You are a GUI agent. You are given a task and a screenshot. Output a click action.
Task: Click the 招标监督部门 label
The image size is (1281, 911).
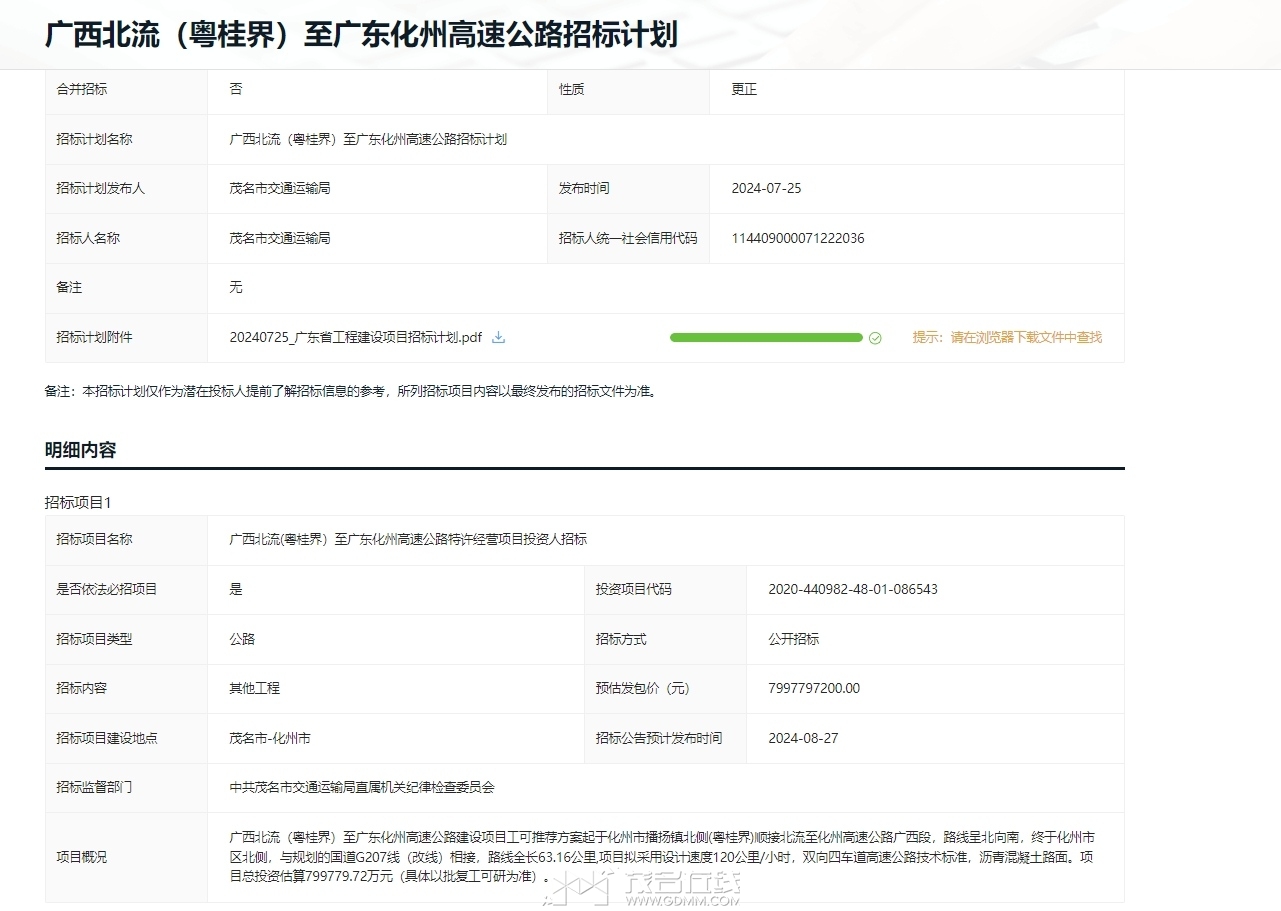94,788
